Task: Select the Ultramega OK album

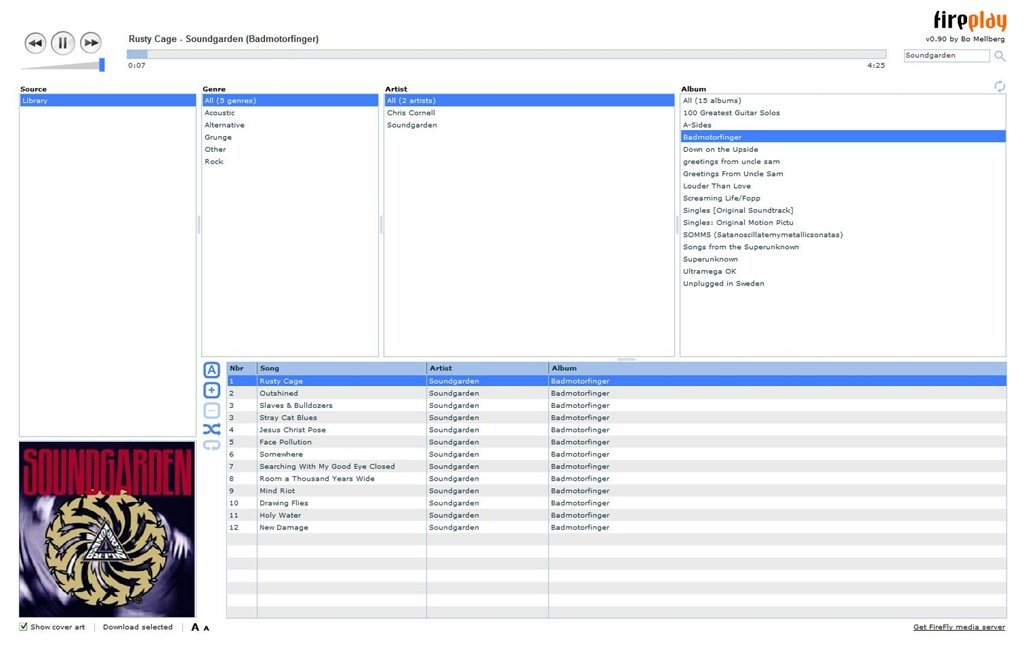Action: tap(843, 272)
